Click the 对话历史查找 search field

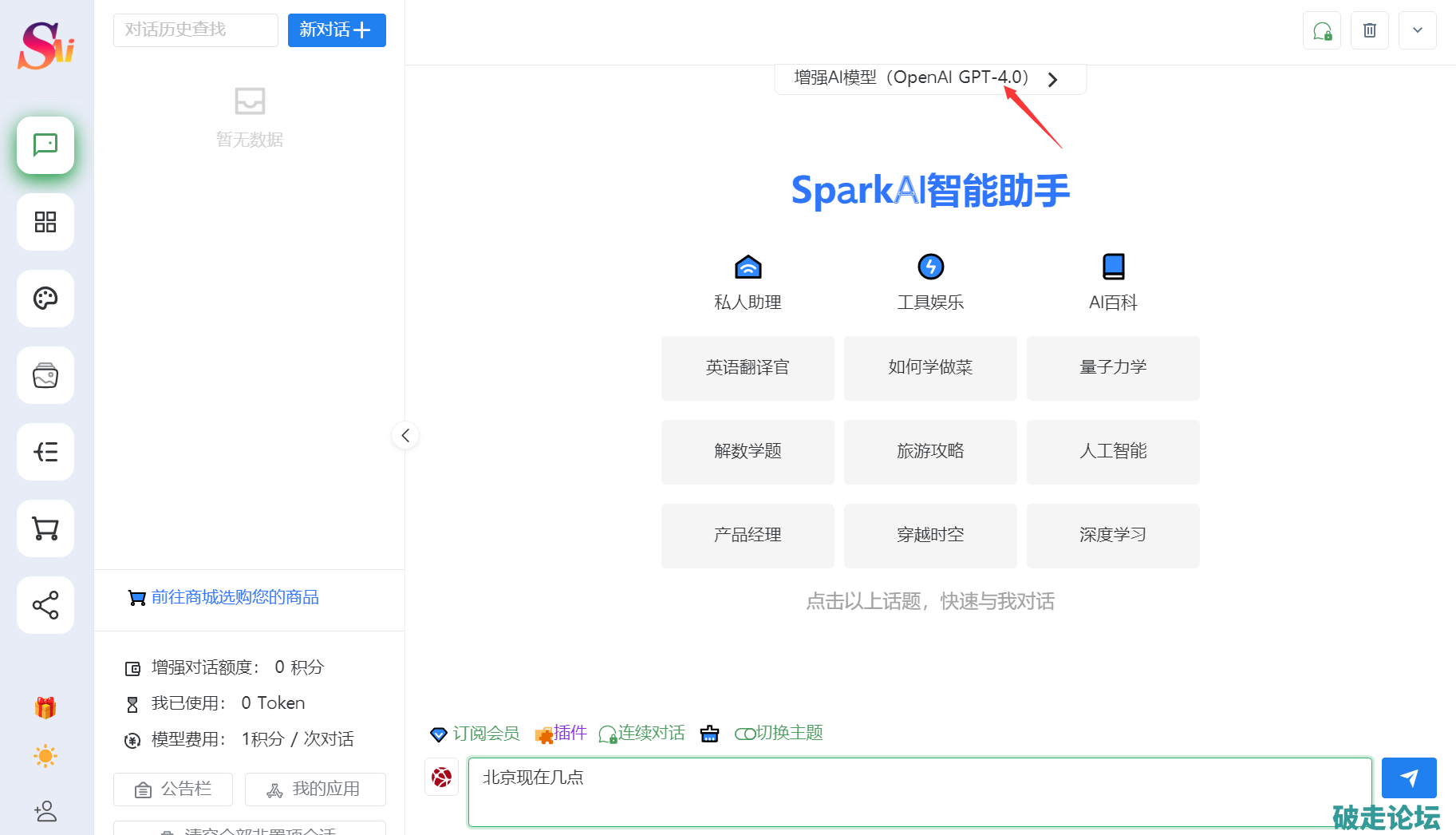[x=195, y=30]
